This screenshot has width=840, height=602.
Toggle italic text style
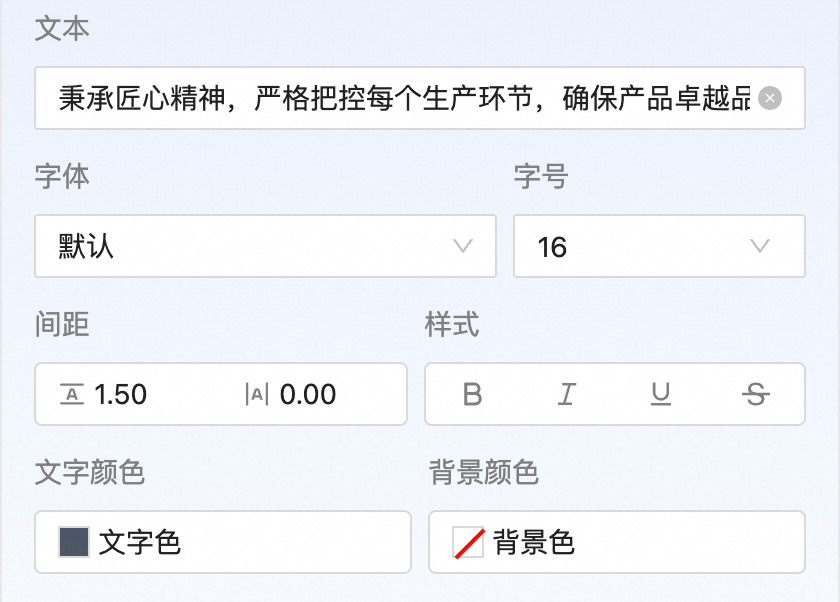567,395
